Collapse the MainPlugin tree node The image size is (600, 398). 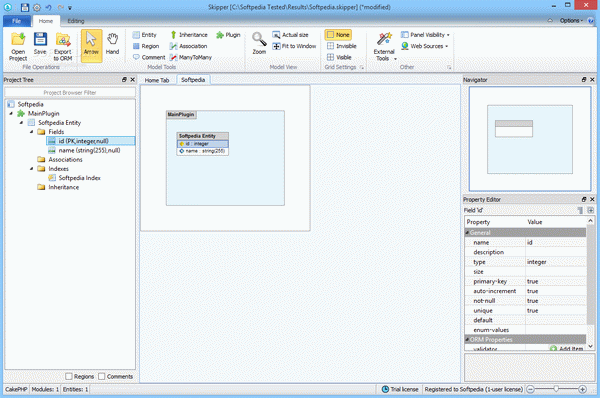[11, 114]
